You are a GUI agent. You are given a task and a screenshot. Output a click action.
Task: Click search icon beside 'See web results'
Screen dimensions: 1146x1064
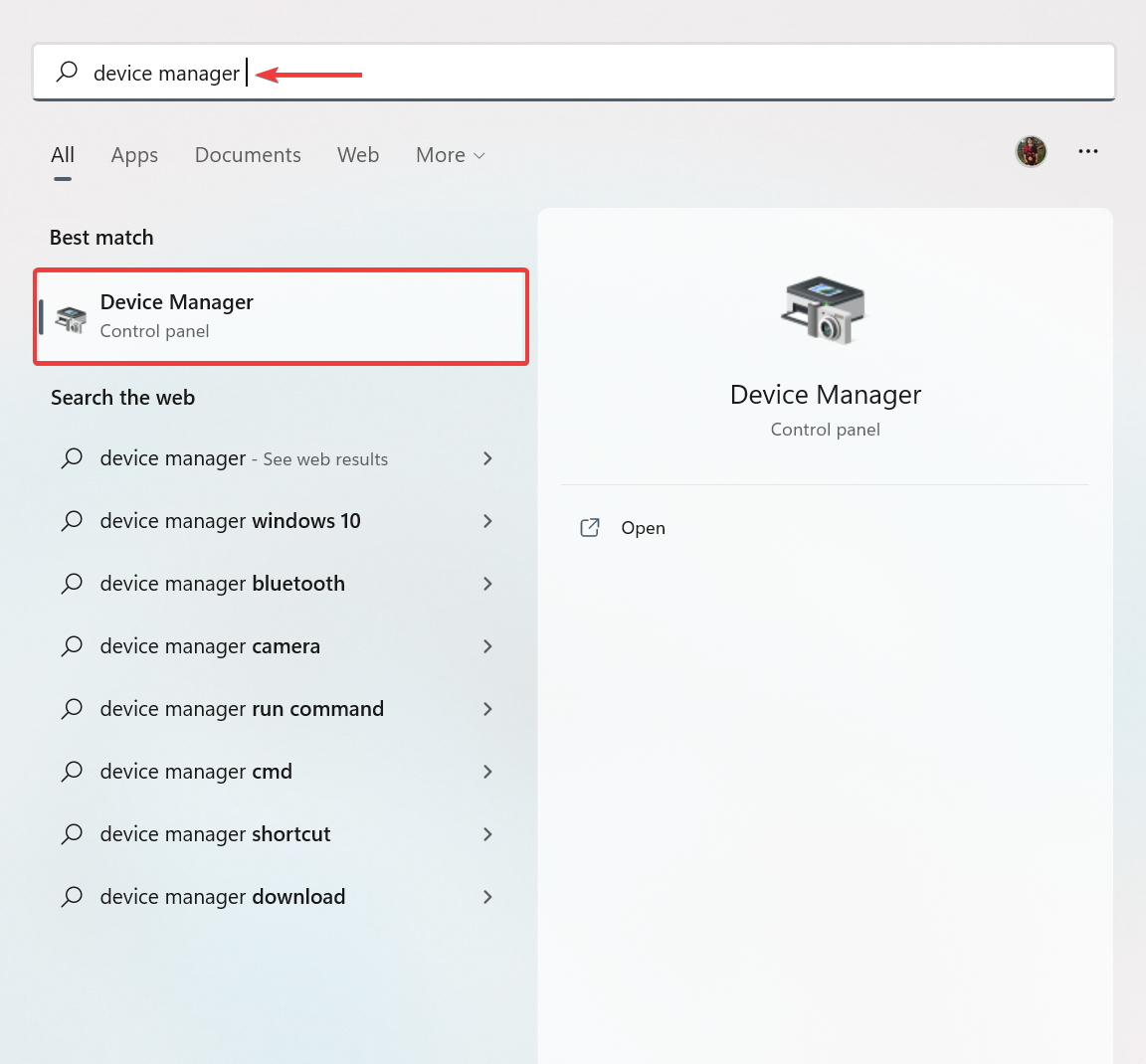pyautogui.click(x=72, y=458)
